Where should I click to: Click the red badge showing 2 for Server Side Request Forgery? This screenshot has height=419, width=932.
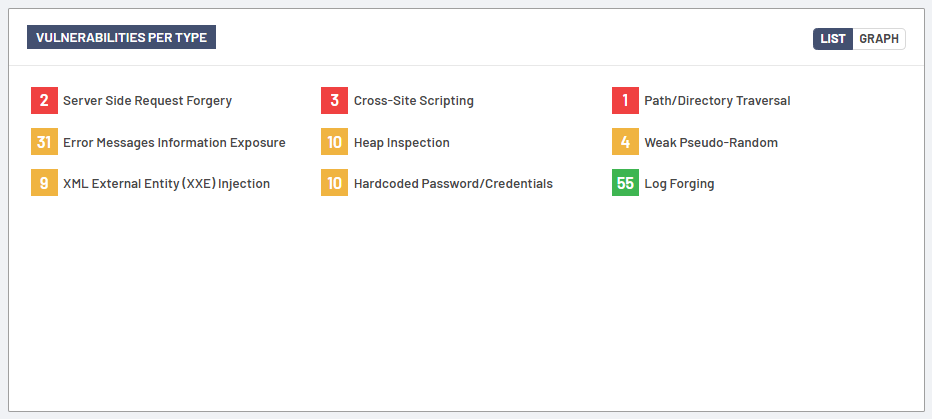pos(44,101)
